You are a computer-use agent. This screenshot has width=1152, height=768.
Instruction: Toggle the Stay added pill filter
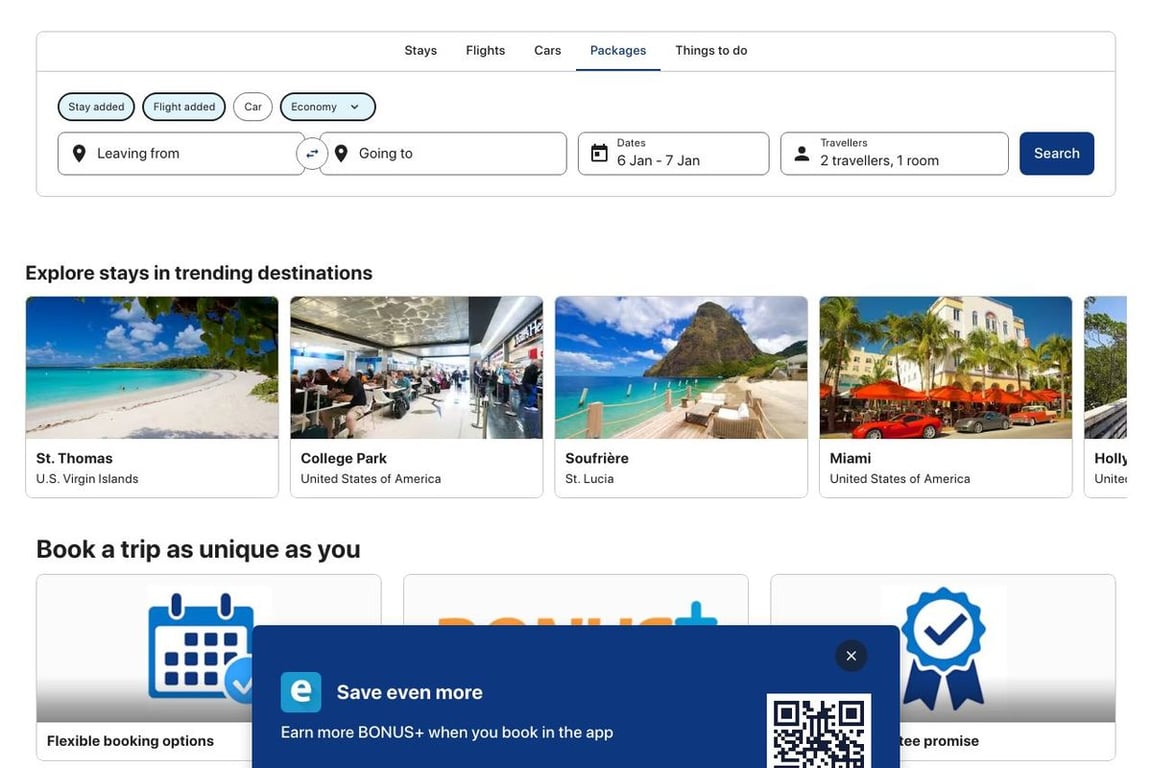click(x=96, y=106)
